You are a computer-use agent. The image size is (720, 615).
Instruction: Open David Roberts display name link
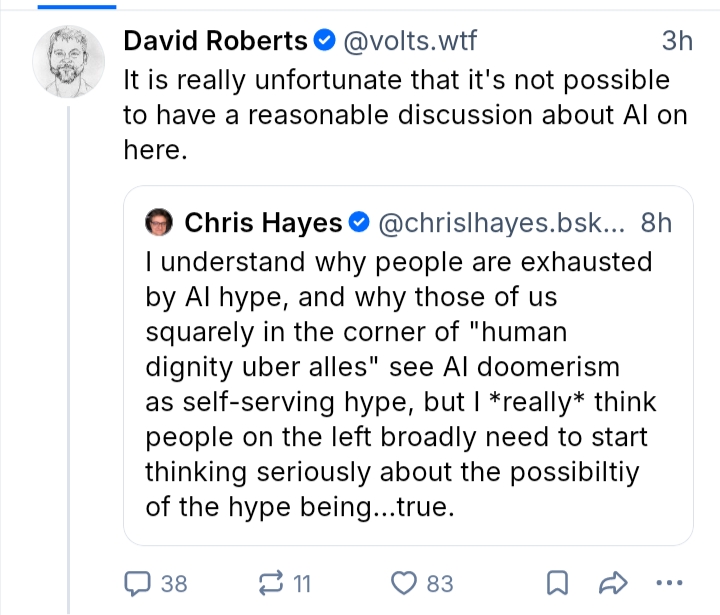click(x=215, y=41)
